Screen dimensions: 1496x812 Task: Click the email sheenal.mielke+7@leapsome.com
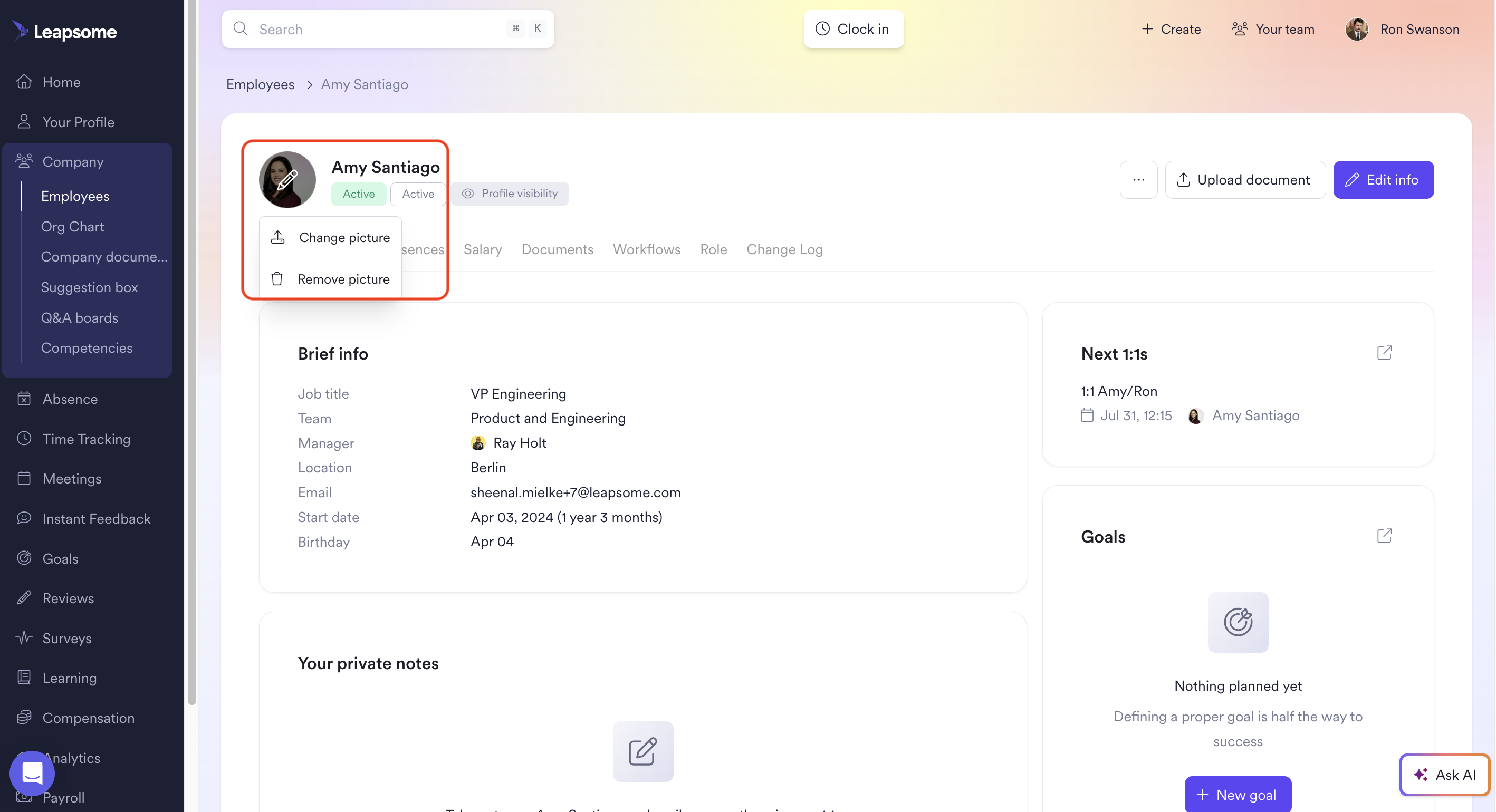pyautogui.click(x=575, y=492)
